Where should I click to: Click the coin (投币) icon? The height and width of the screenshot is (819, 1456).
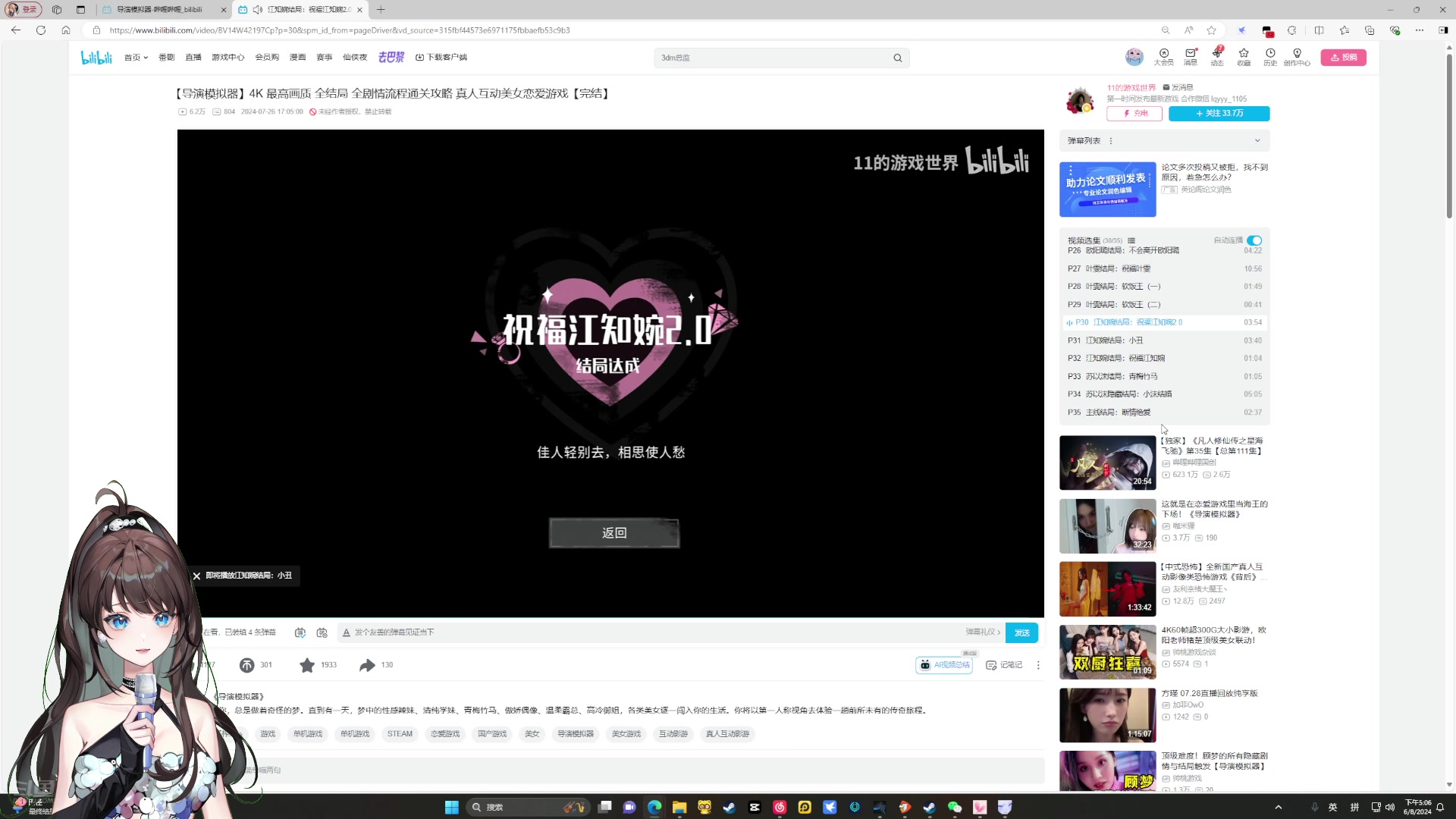click(247, 665)
